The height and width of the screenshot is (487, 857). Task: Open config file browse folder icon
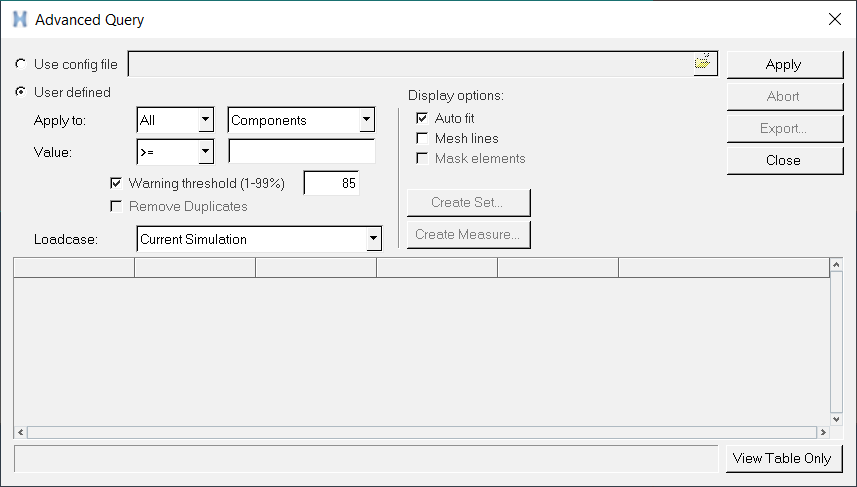[705, 63]
